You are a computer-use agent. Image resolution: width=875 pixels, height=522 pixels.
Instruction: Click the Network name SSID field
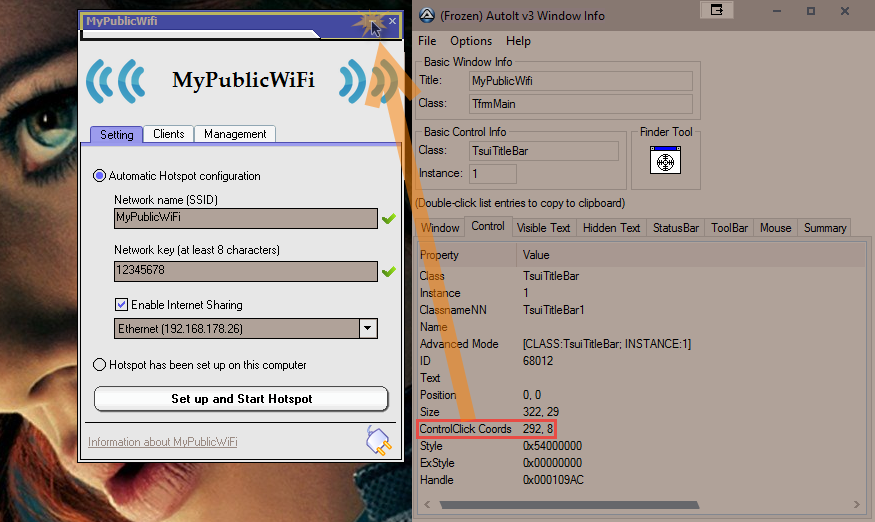pyautogui.click(x=245, y=217)
